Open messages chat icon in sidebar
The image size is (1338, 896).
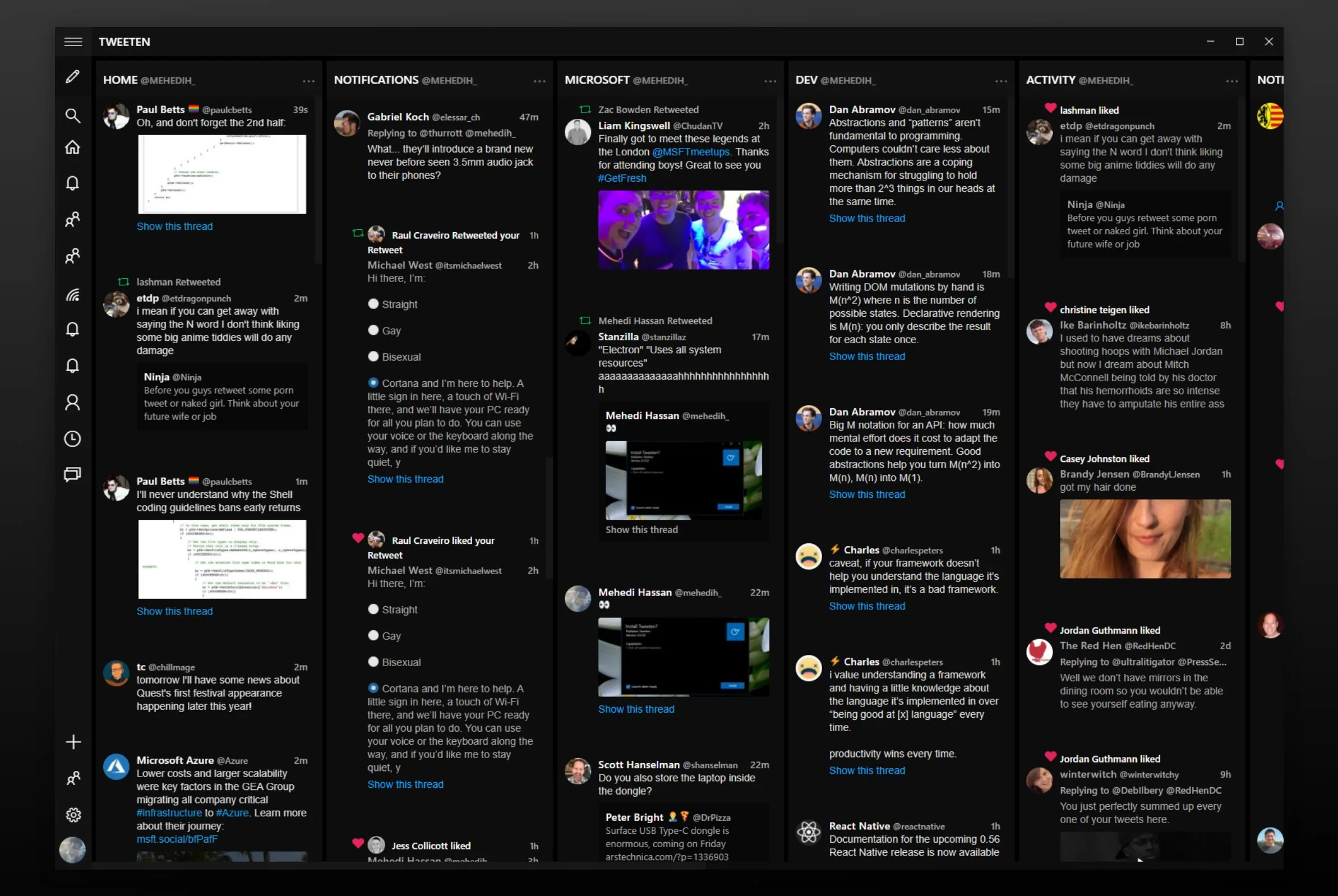click(x=72, y=474)
